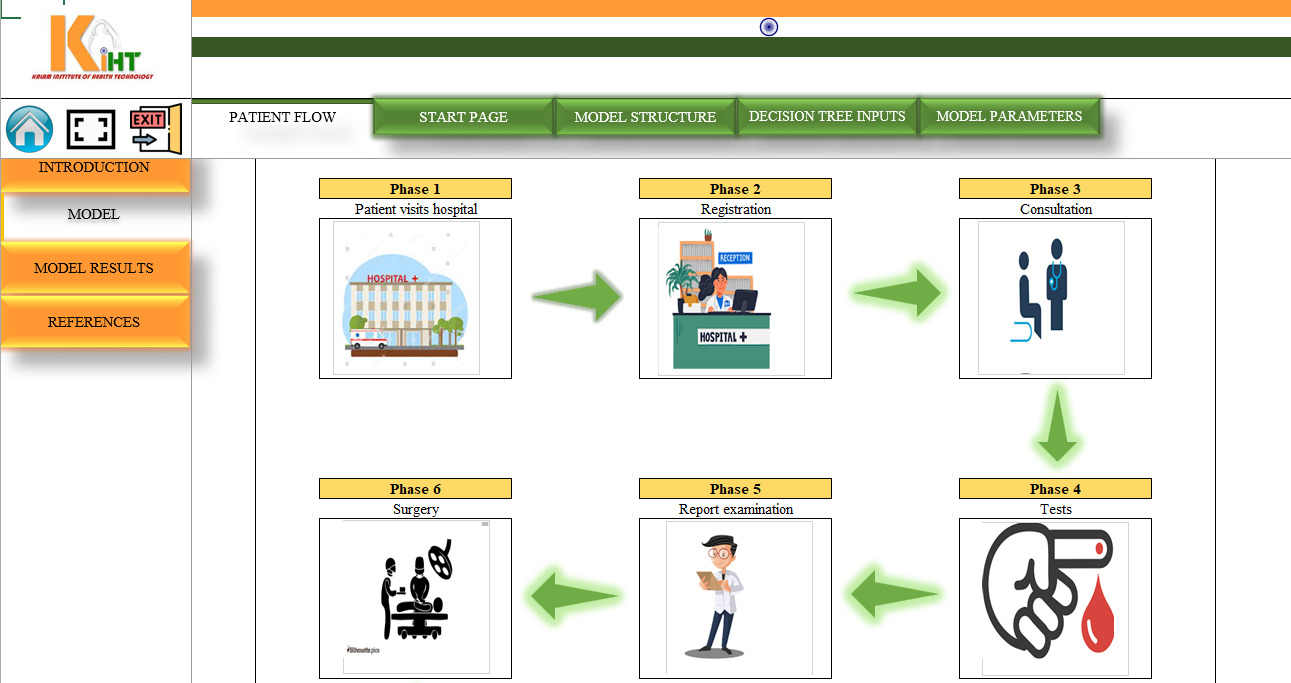Click the arrow pointing to Surgery phase
1291x683 pixels.
pos(574,597)
